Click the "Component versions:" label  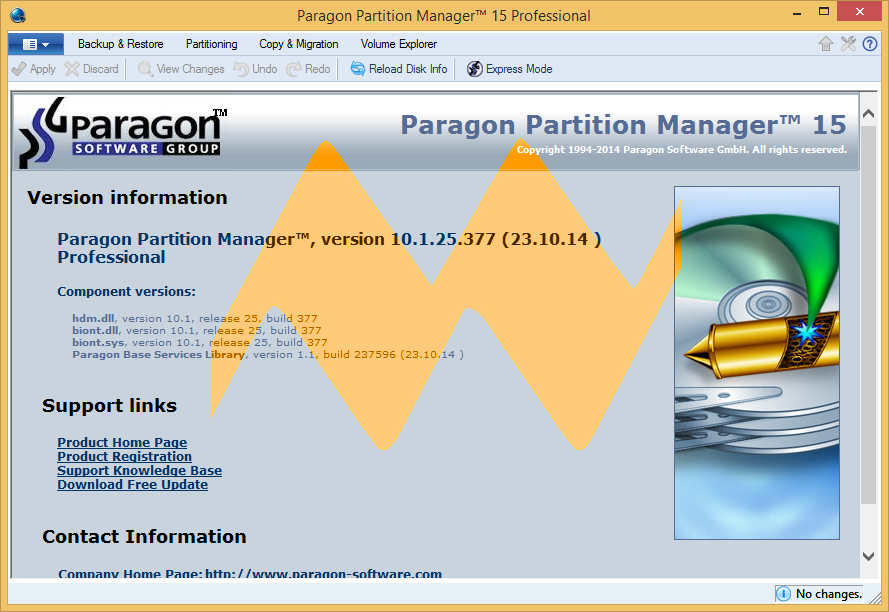126,292
